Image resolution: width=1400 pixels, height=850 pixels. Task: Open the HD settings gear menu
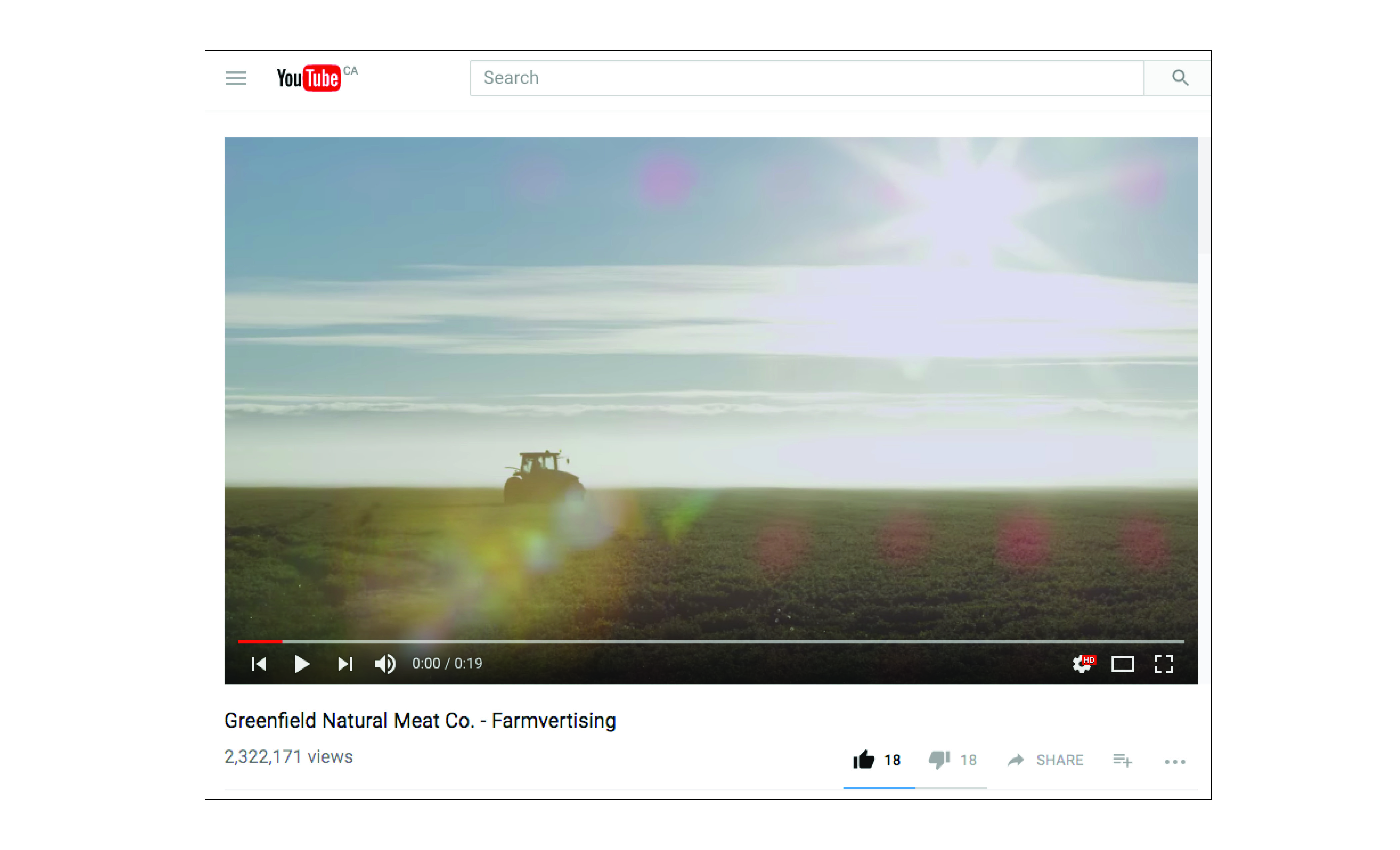point(1082,664)
